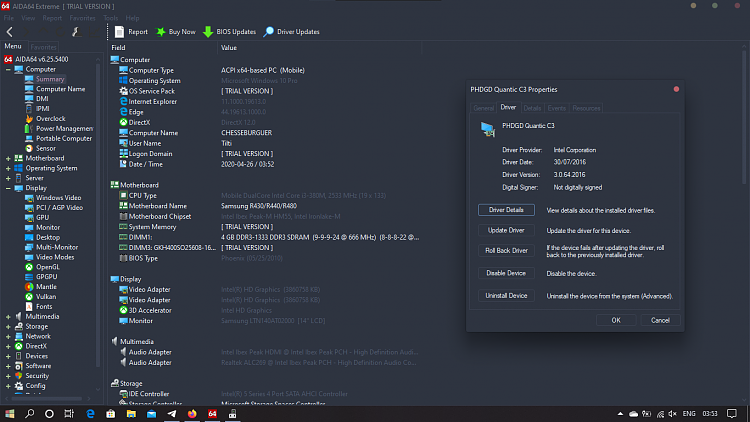Select the Sensor item in the tree
Viewport: 750px width, 422px height.
[45, 148]
